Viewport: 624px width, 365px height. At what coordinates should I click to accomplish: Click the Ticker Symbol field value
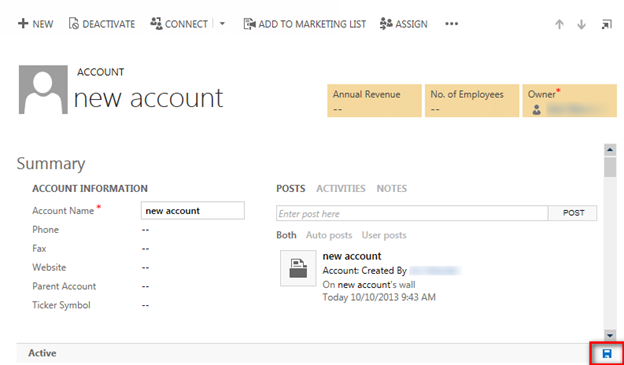[x=146, y=305]
